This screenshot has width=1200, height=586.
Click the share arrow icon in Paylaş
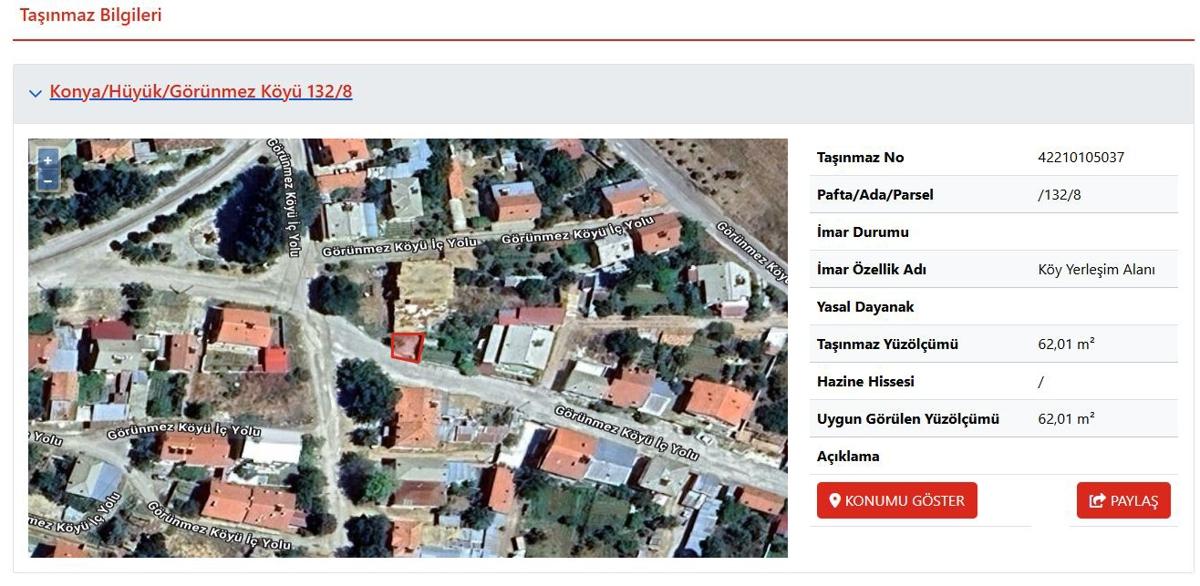coord(1097,501)
